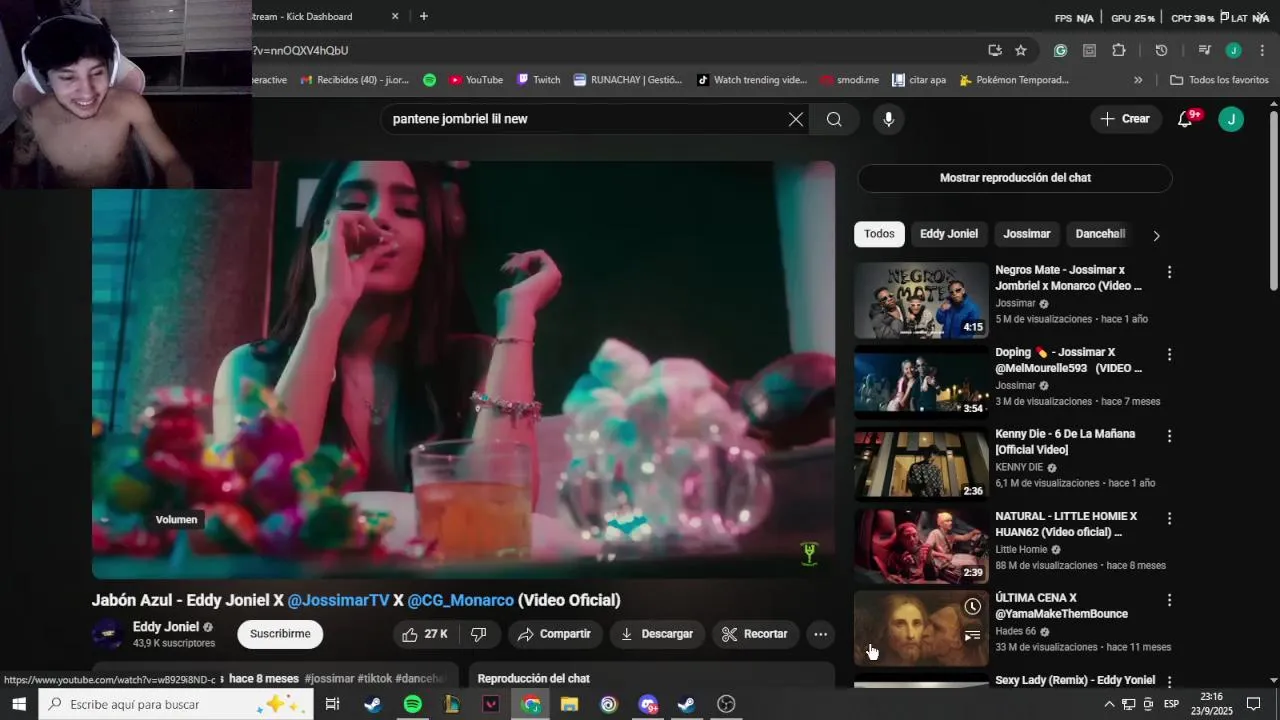Install app icon in address bar
Image resolution: width=1280 pixels, height=720 pixels.
(994, 50)
